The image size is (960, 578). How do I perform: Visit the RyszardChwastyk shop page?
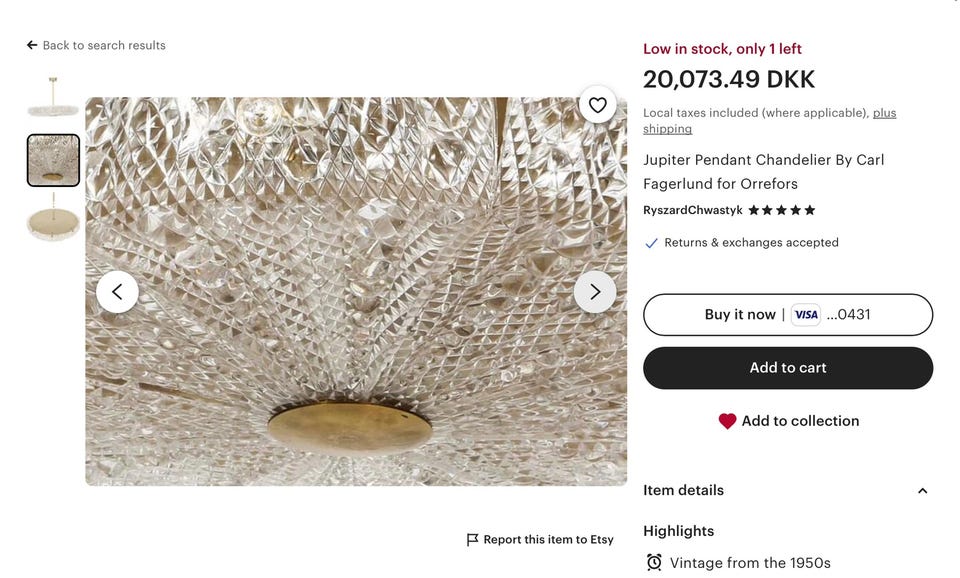(x=692, y=210)
